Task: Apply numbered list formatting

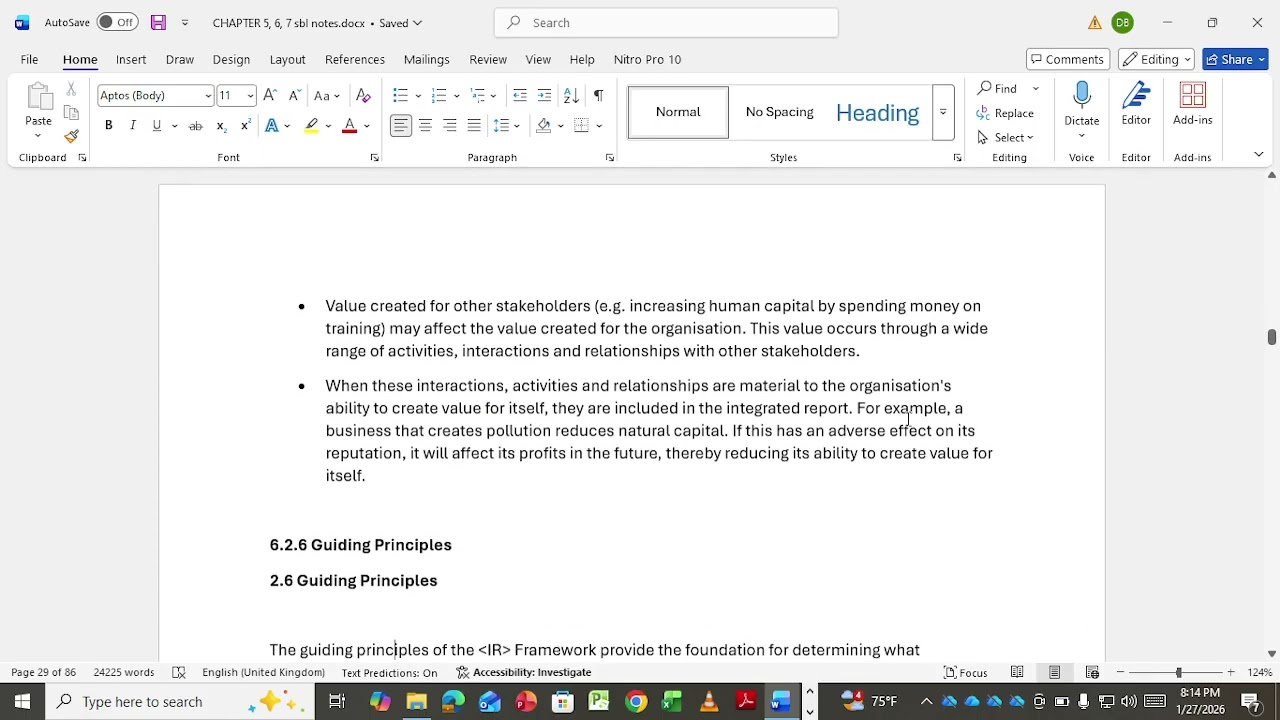Action: point(438,95)
